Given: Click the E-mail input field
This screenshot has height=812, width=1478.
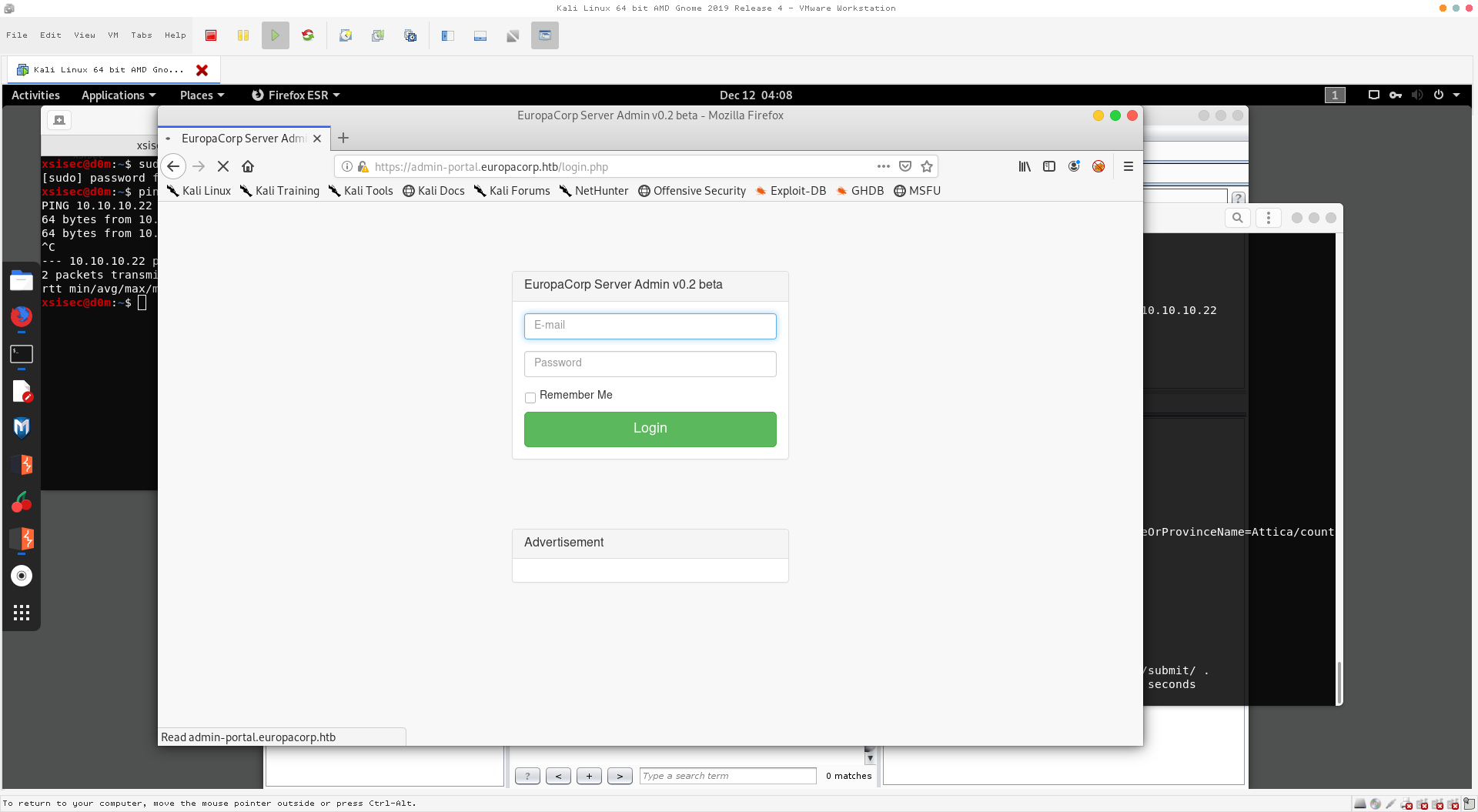Looking at the screenshot, I should pyautogui.click(x=650, y=326).
